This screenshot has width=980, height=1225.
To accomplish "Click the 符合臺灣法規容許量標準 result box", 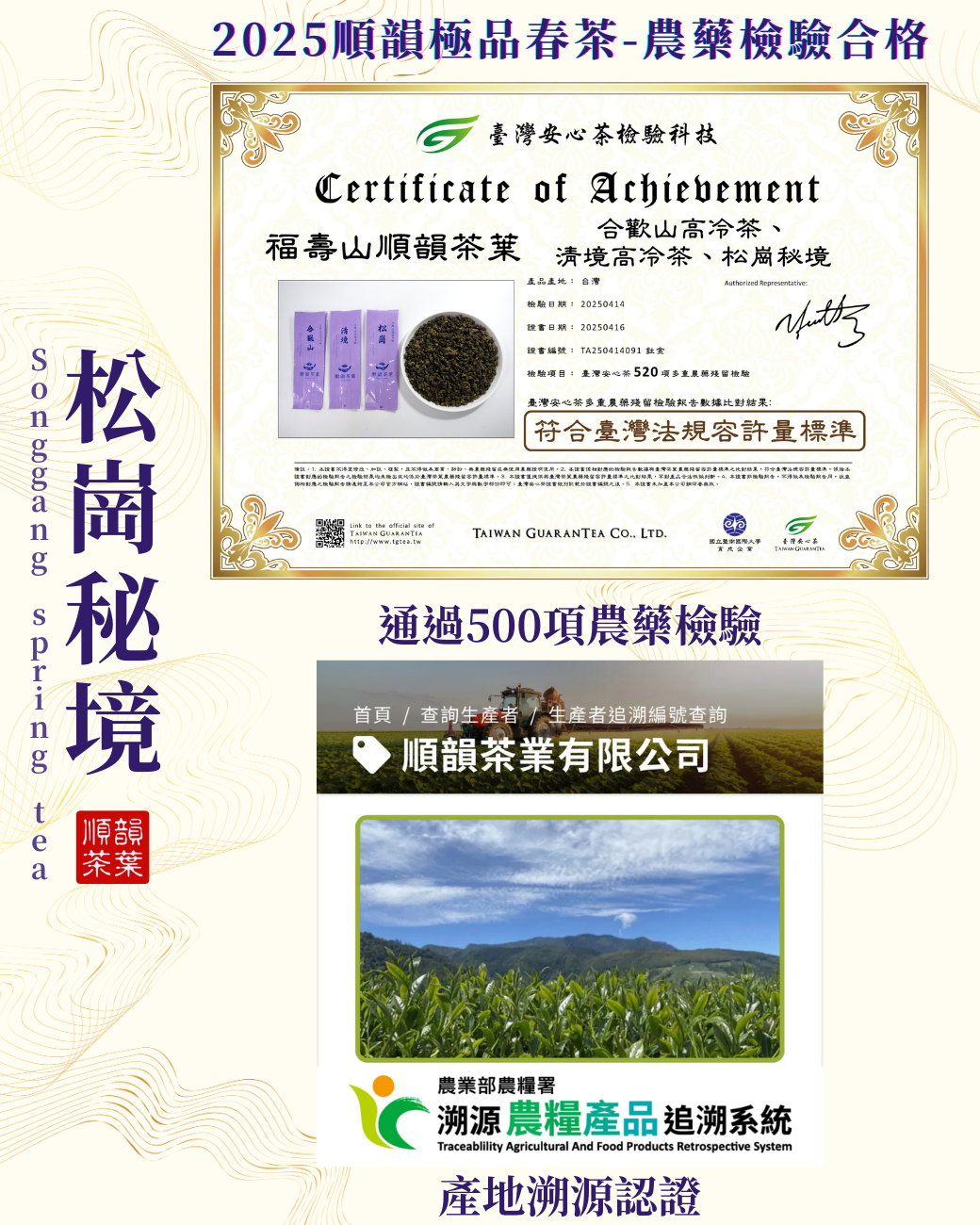I will [694, 432].
